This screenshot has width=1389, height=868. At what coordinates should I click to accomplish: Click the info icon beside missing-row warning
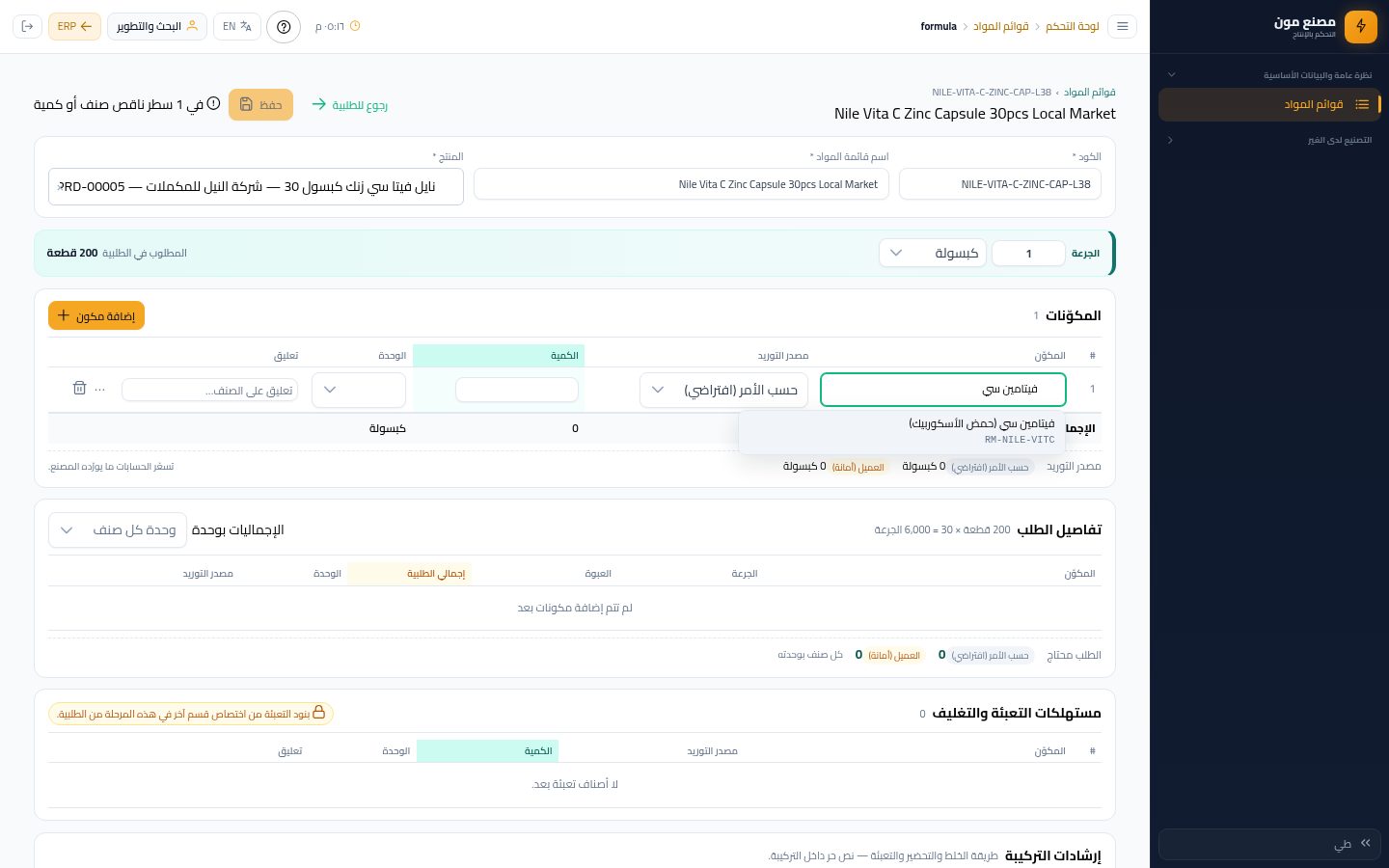[213, 103]
